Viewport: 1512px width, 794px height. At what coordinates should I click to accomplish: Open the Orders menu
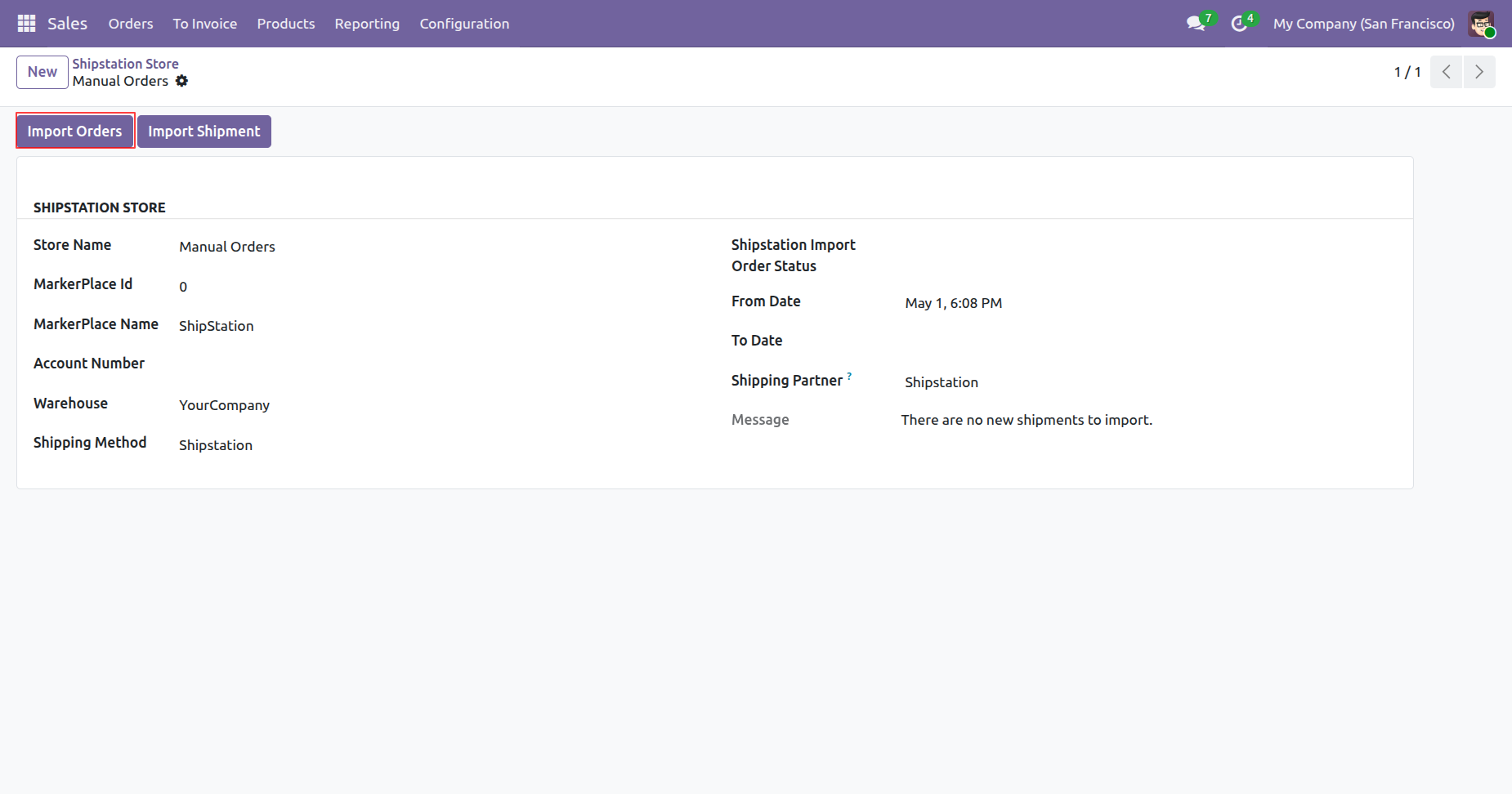[131, 24]
